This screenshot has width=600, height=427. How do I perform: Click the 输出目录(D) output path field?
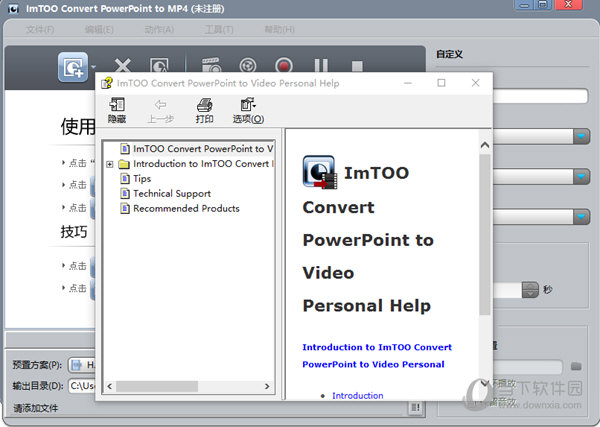(82, 386)
